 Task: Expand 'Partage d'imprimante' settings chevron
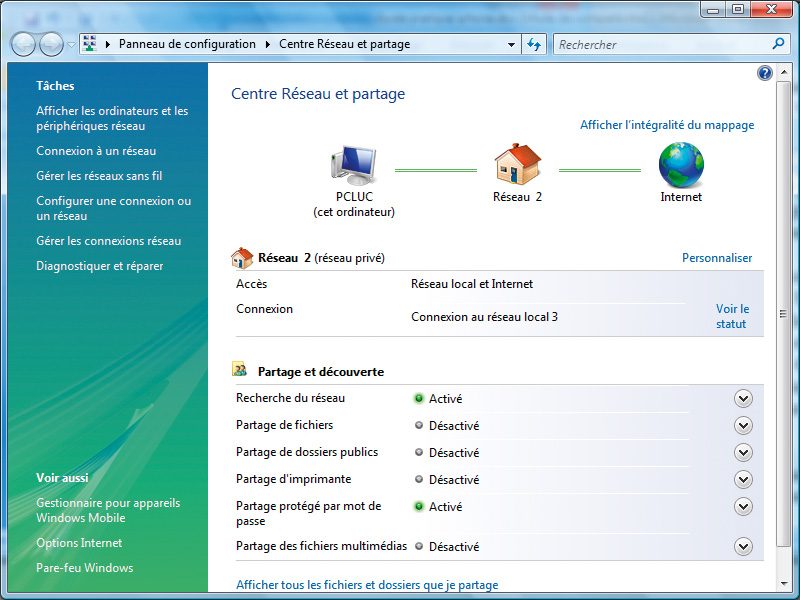743,480
